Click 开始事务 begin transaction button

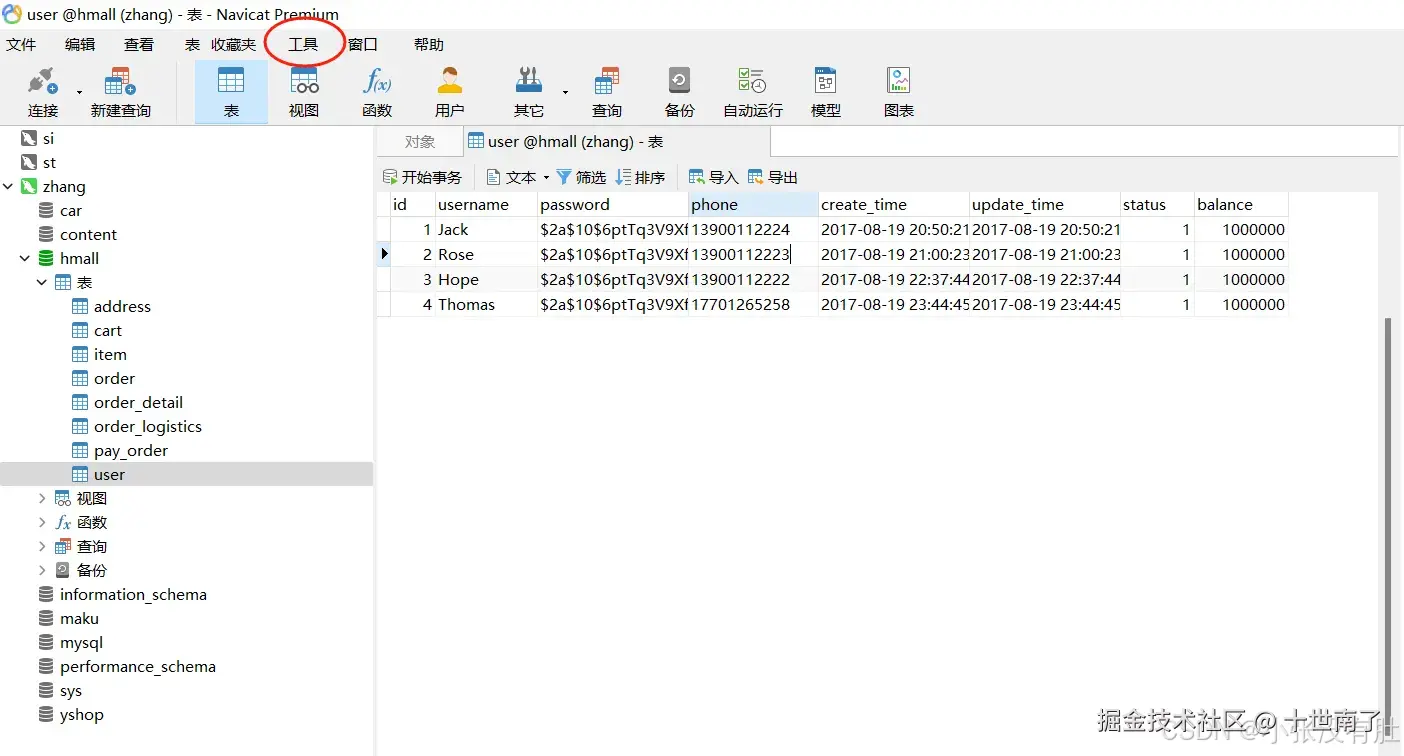tap(422, 177)
